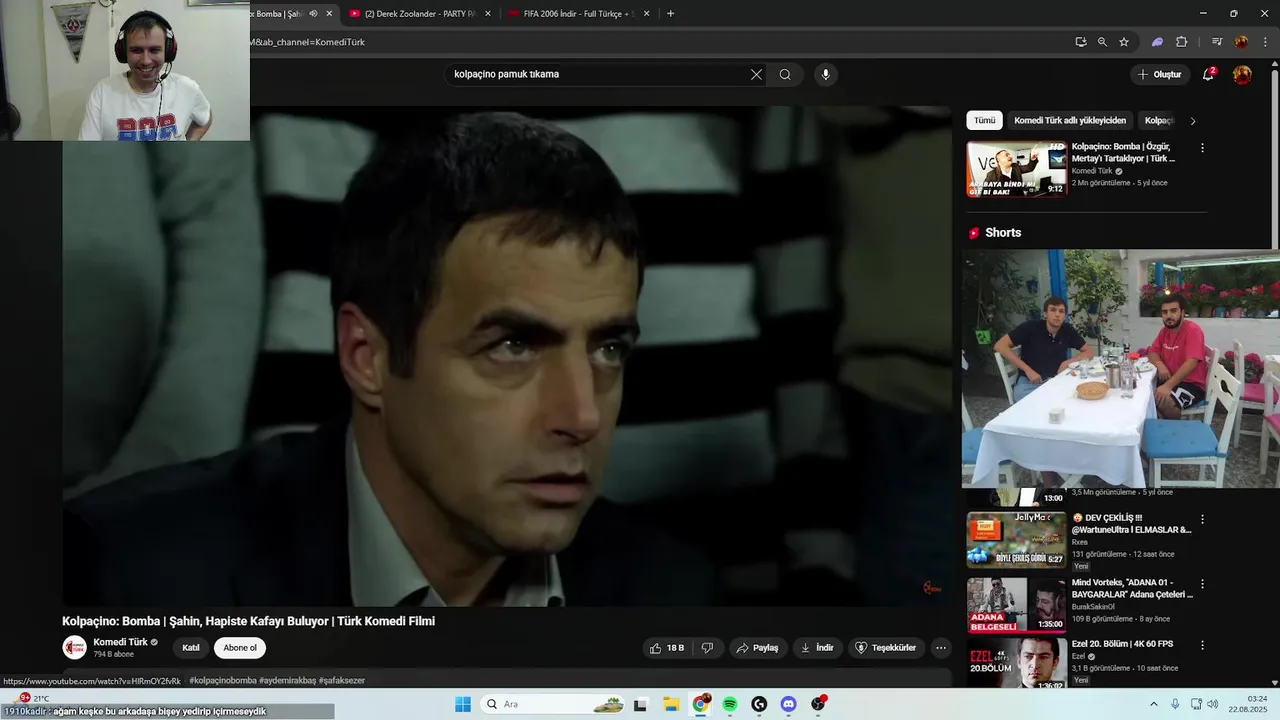Open Task View on the taskbar
Viewport: 1280px width, 720px height.
click(640, 704)
